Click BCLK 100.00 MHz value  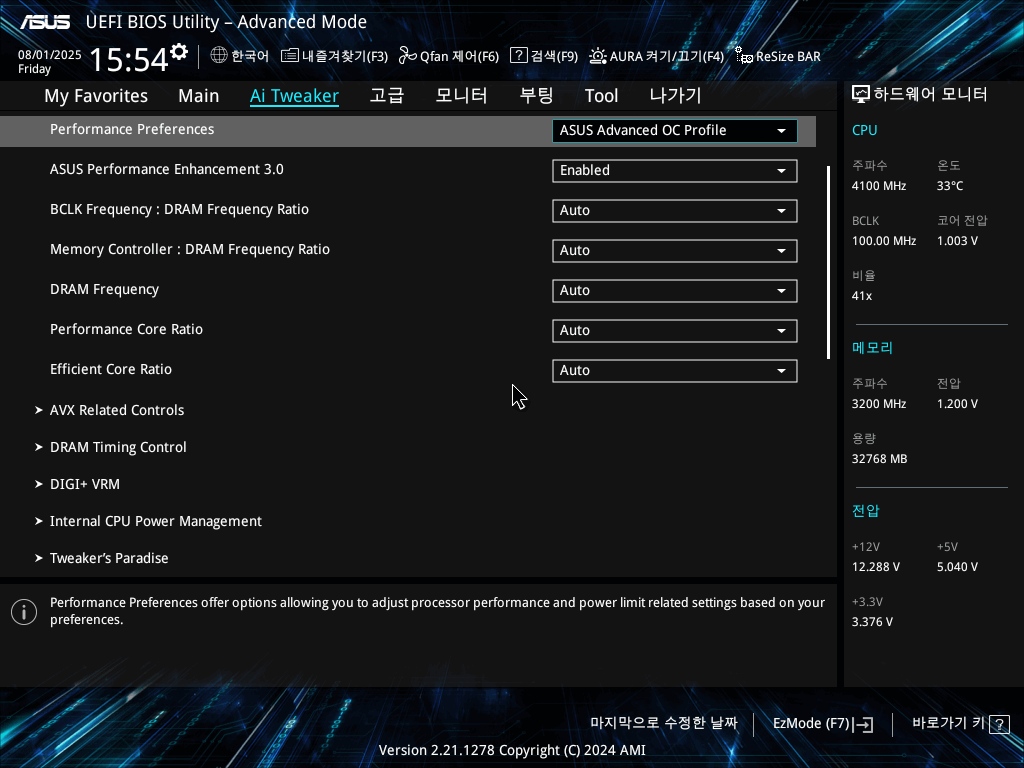884,241
